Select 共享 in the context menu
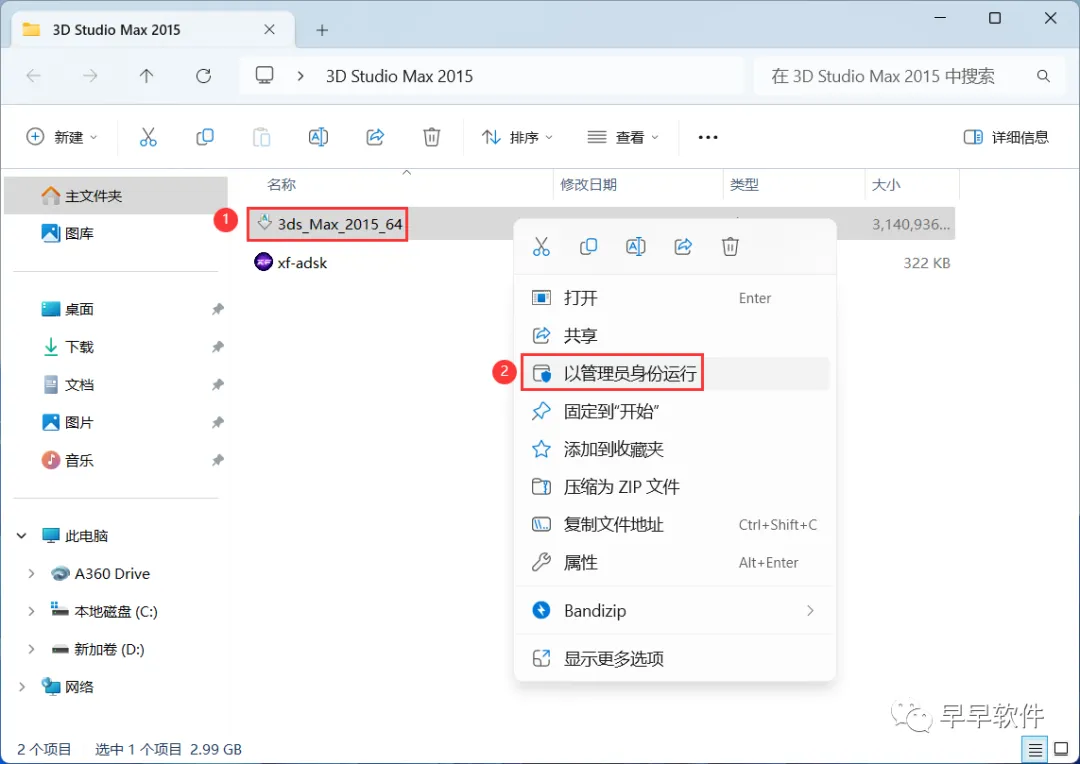This screenshot has width=1080, height=764. [x=675, y=335]
